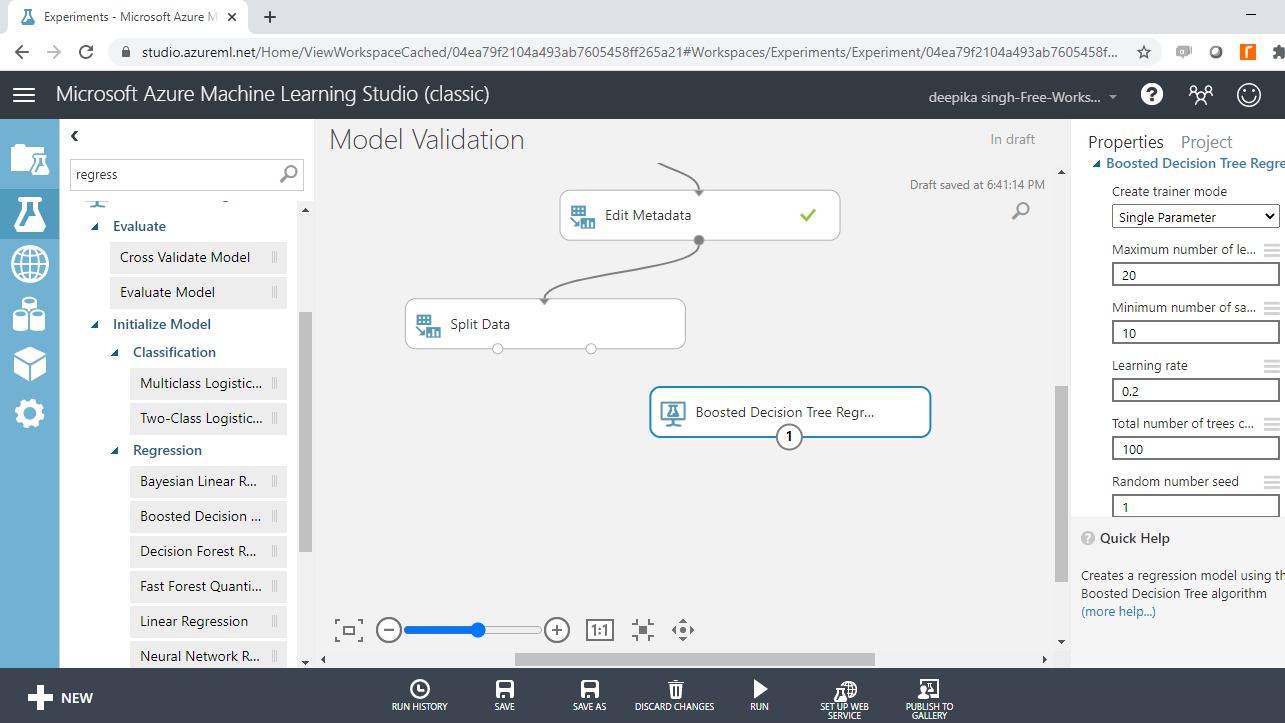Open parameter menu for Learning rate
The width and height of the screenshot is (1285, 723).
tap(1271, 366)
